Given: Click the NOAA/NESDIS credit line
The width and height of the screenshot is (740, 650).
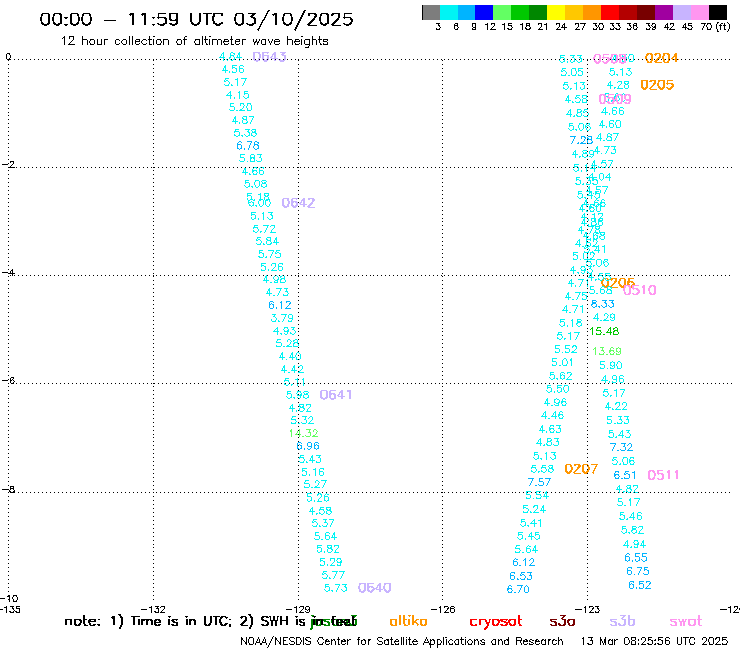Looking at the screenshot, I should pos(402,641).
